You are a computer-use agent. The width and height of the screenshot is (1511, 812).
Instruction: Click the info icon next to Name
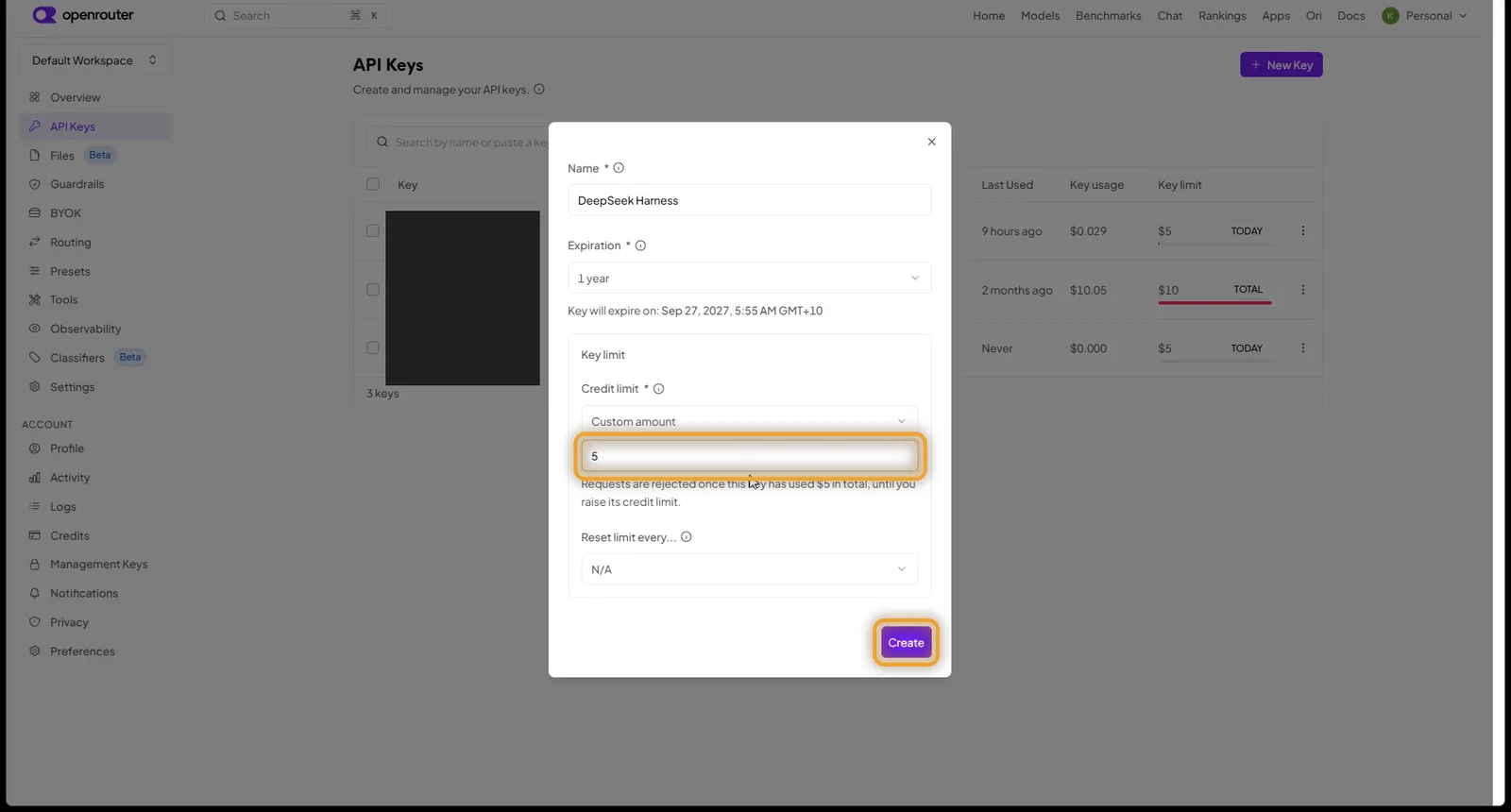619,168
